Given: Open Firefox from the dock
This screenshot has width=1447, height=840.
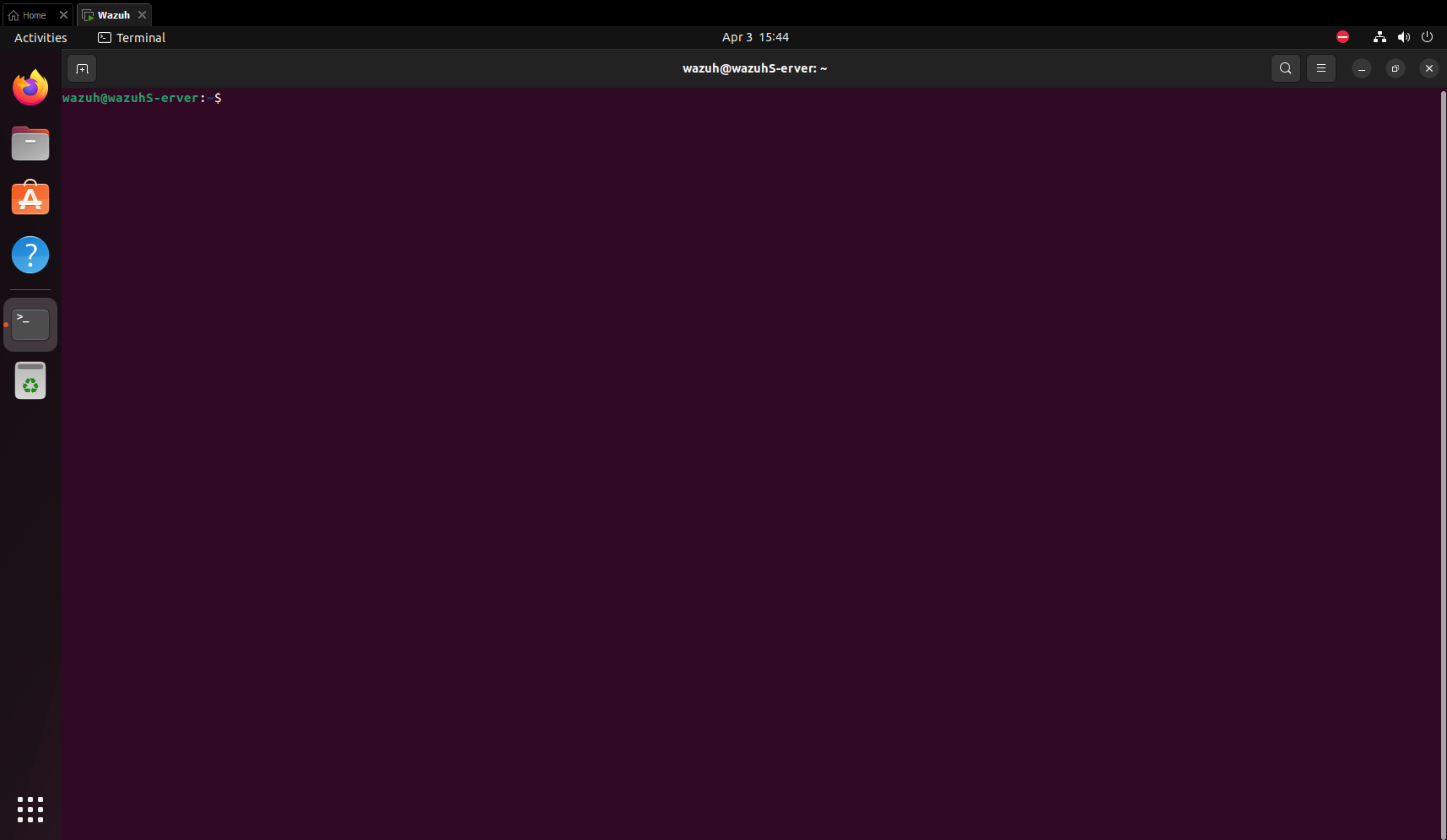Looking at the screenshot, I should pyautogui.click(x=30, y=88).
